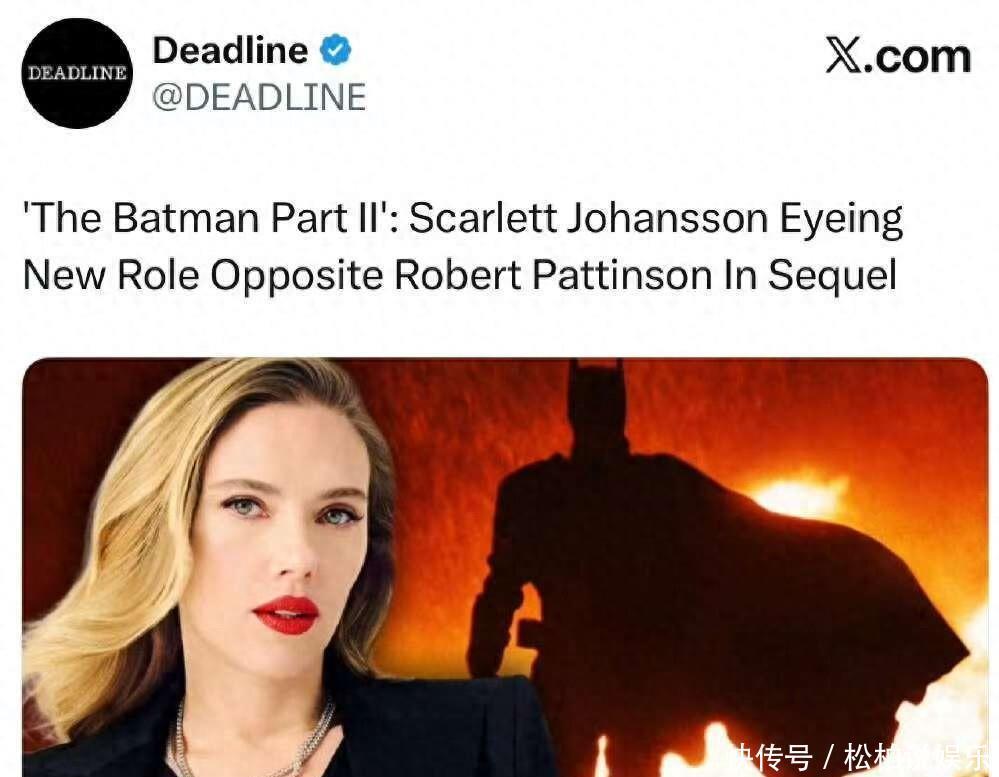Click the word Sequel in the headline
The image size is (999, 777).
832,276
